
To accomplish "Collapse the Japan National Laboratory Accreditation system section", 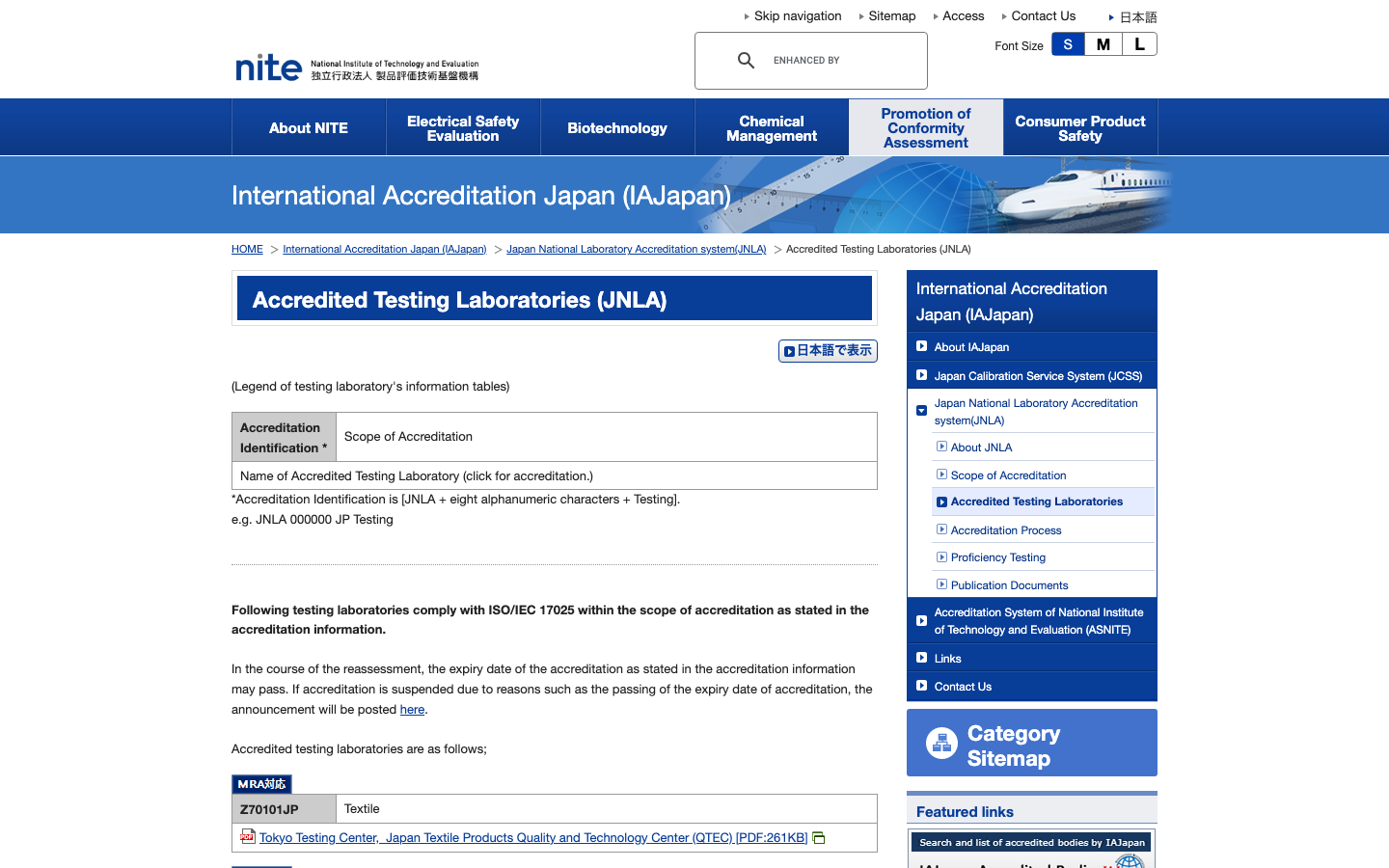I will (921, 411).
